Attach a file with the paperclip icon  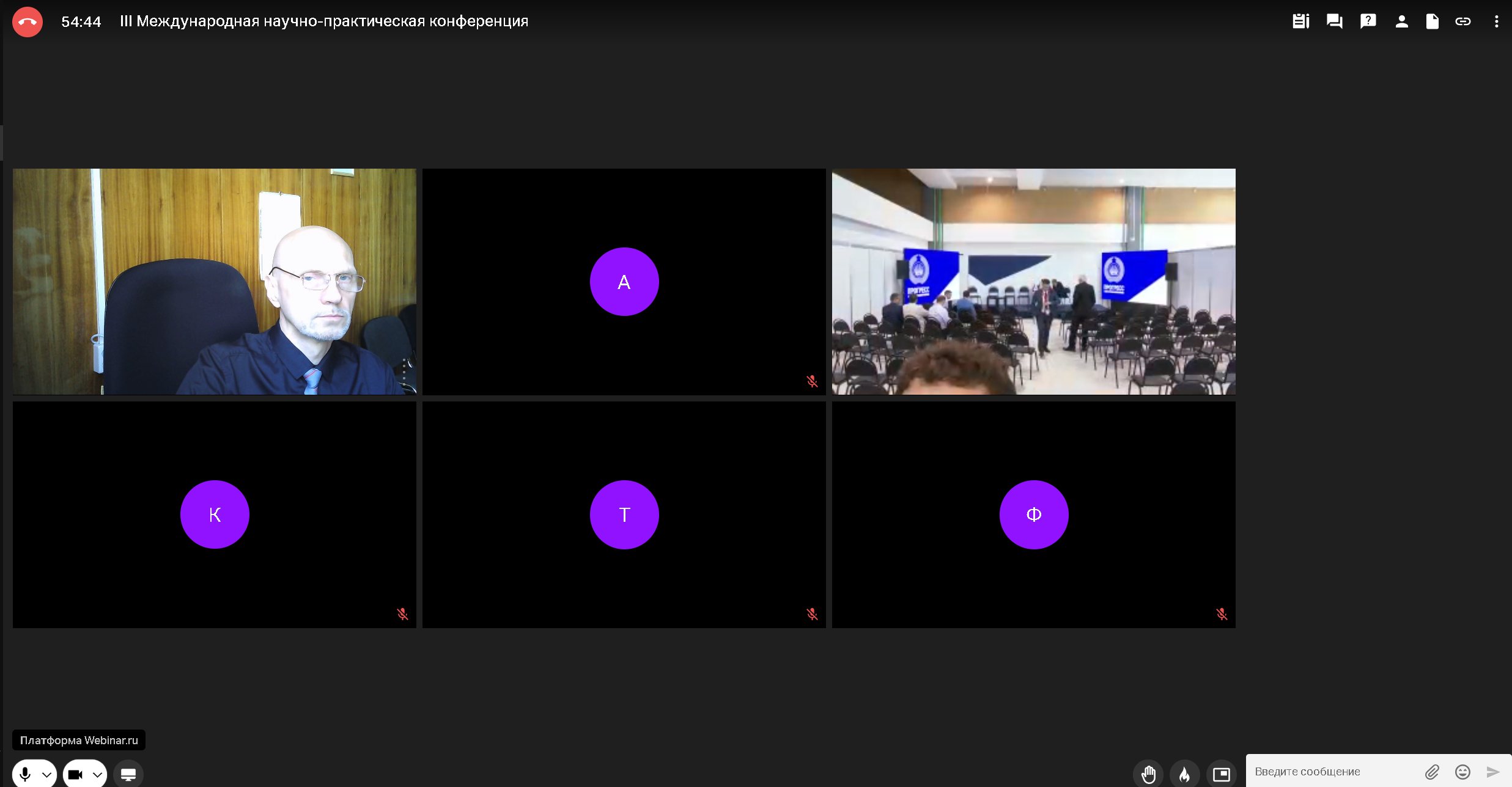(x=1432, y=772)
